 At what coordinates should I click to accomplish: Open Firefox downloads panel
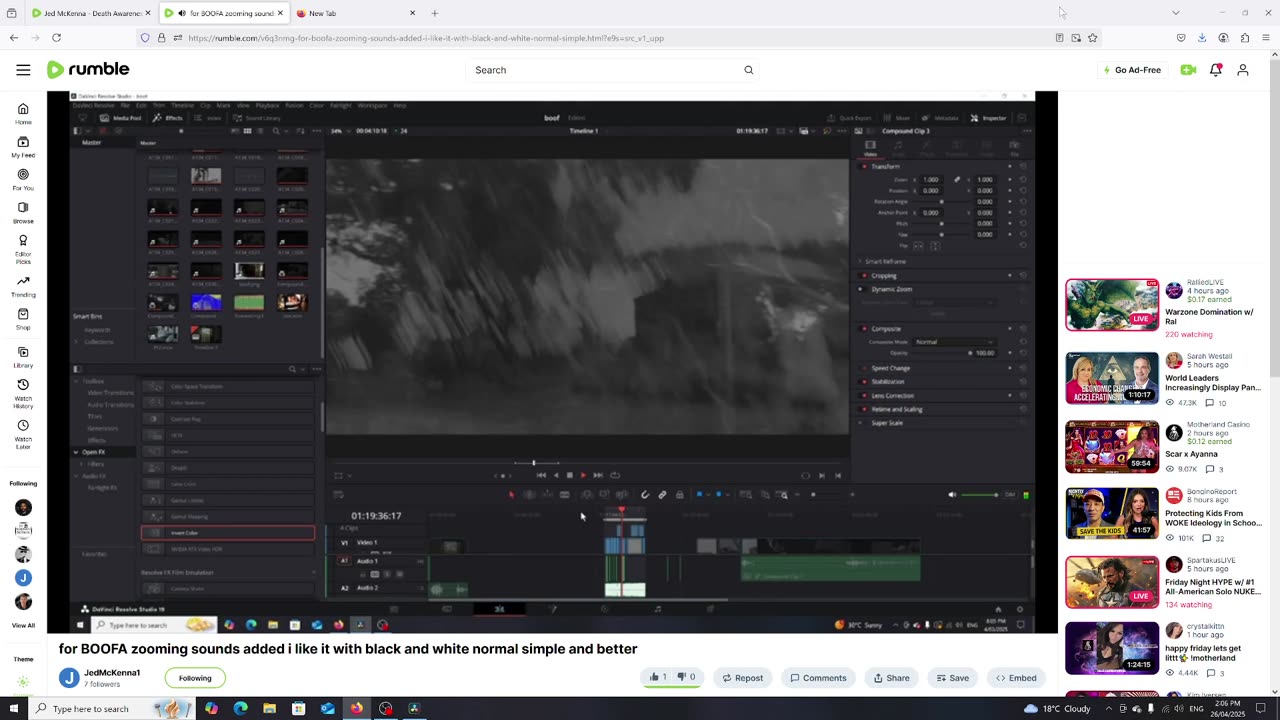coord(1202,38)
